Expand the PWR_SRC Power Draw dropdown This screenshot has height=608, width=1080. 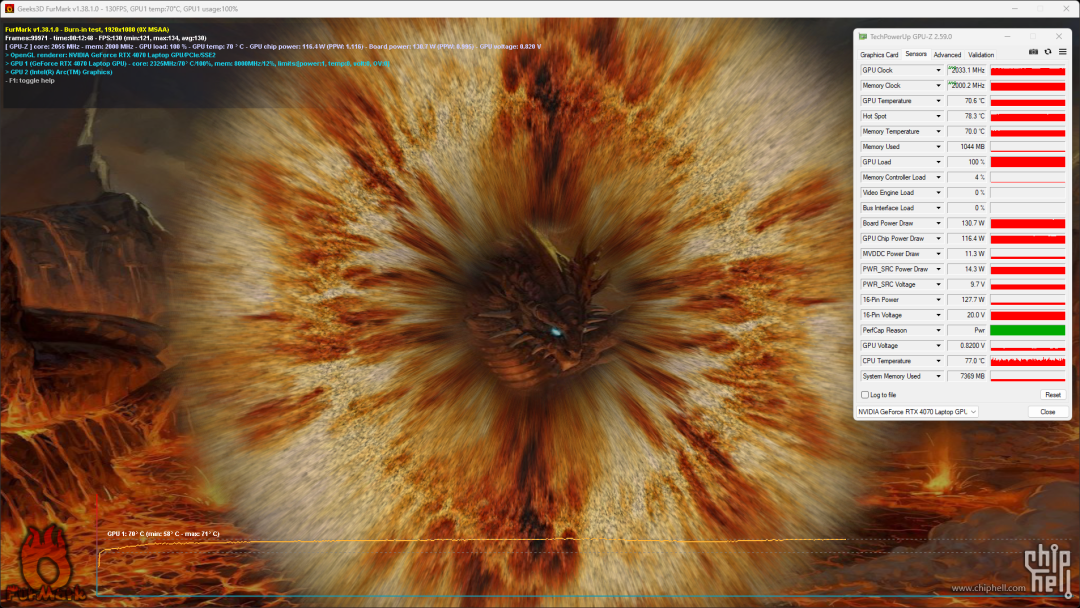(938, 269)
